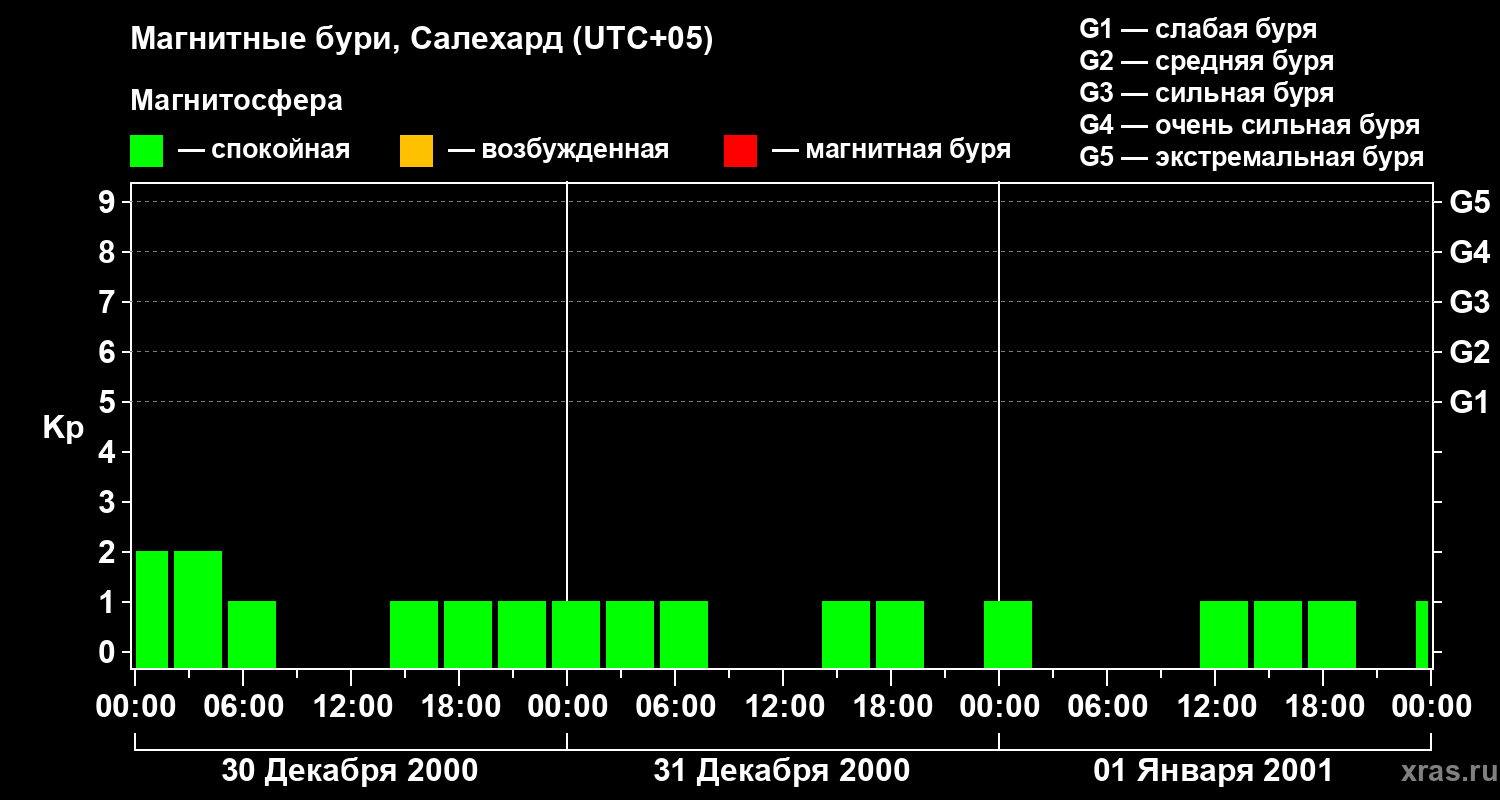This screenshot has height=800, width=1500.
Task: Click the 'G4' right-axis tick label
Action: pos(1470,252)
